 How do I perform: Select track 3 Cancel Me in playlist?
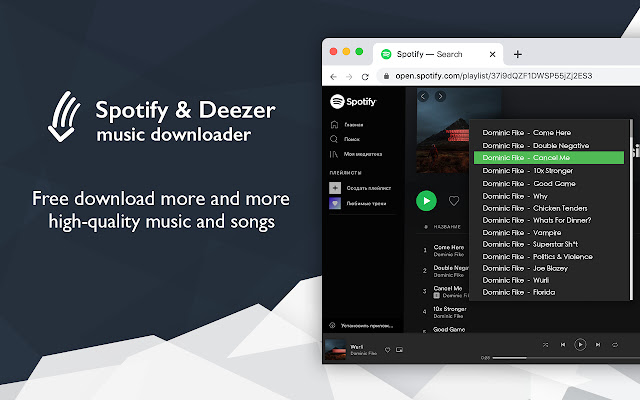coord(445,291)
